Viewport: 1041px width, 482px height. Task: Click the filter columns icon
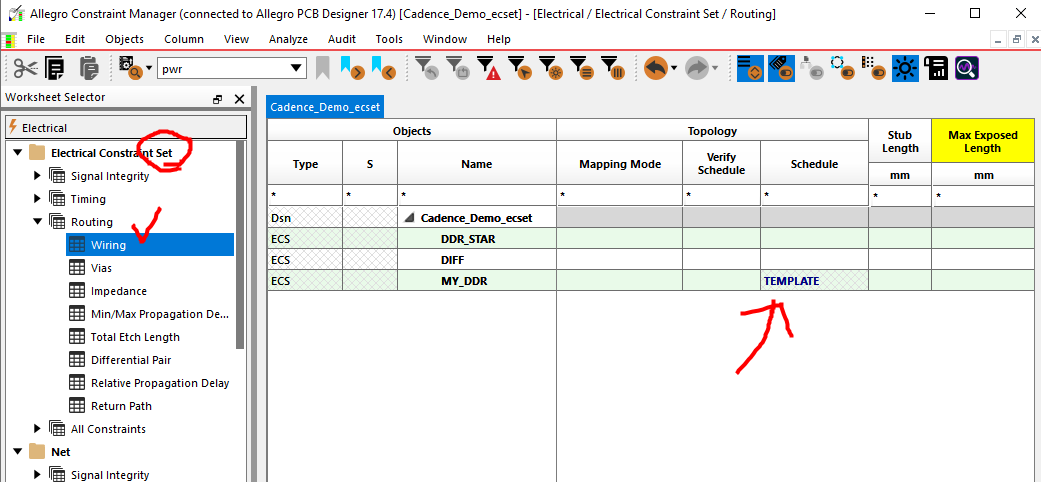click(x=613, y=68)
